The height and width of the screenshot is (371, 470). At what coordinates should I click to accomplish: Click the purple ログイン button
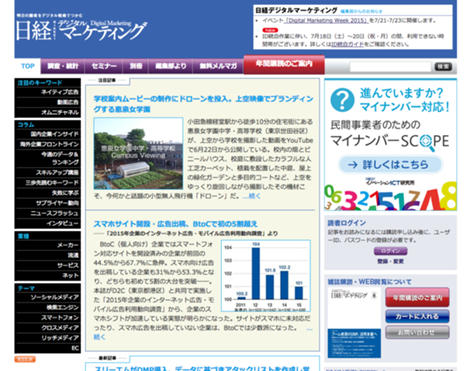coord(390,251)
